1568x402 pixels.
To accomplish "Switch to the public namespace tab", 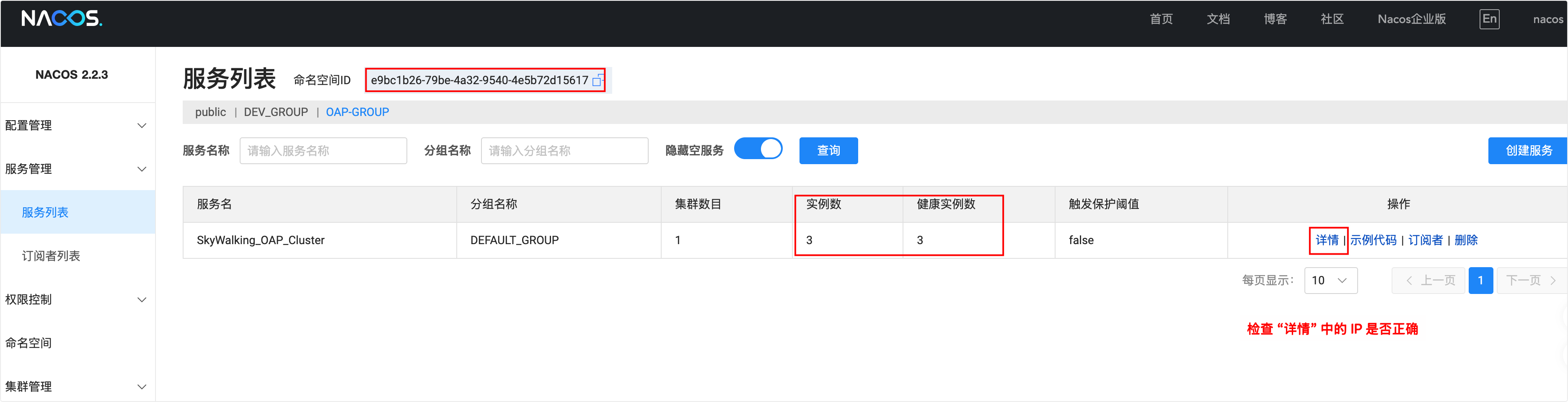I will [210, 112].
